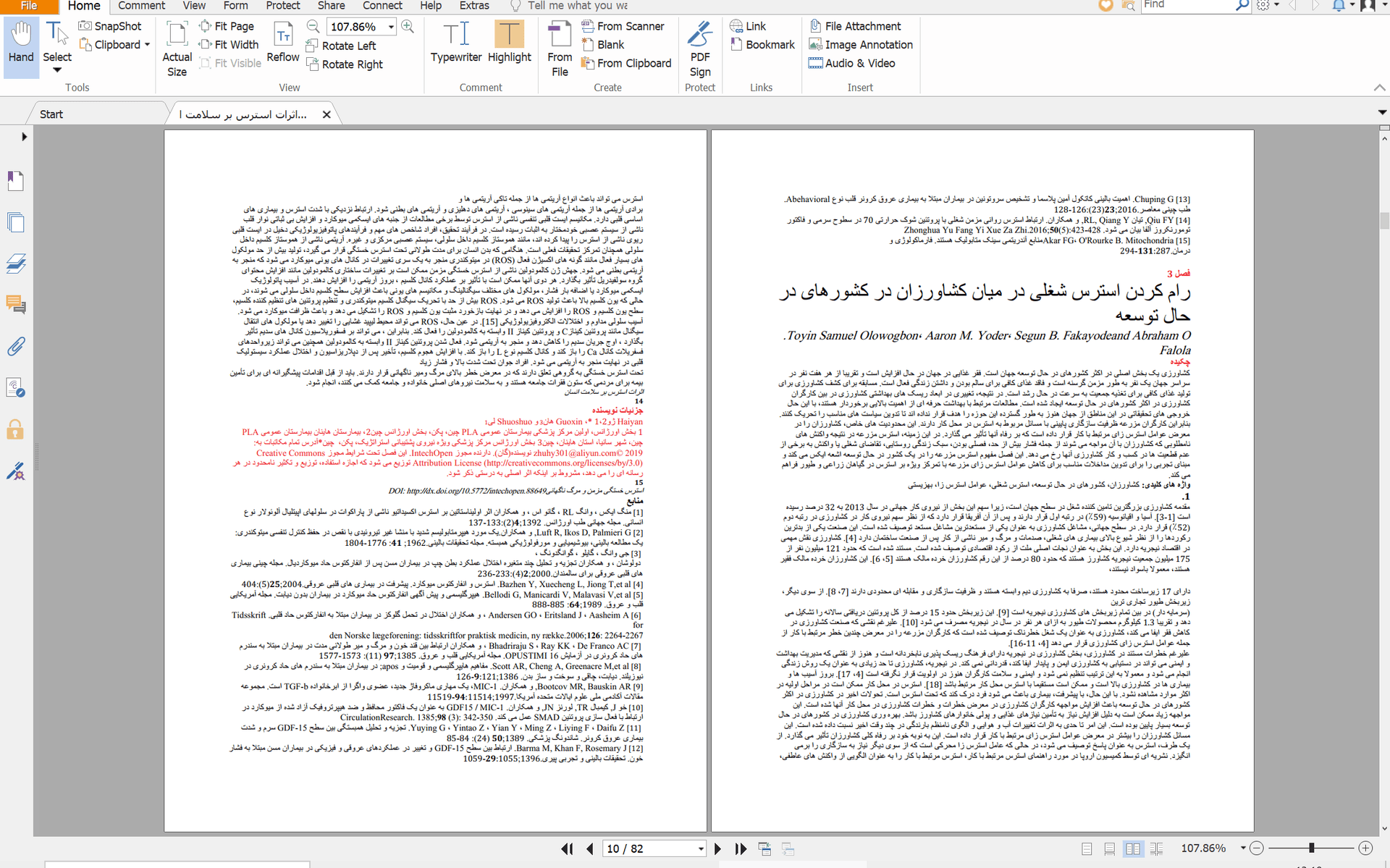
Task: Open the Attachments side panel
Action: 16,347
